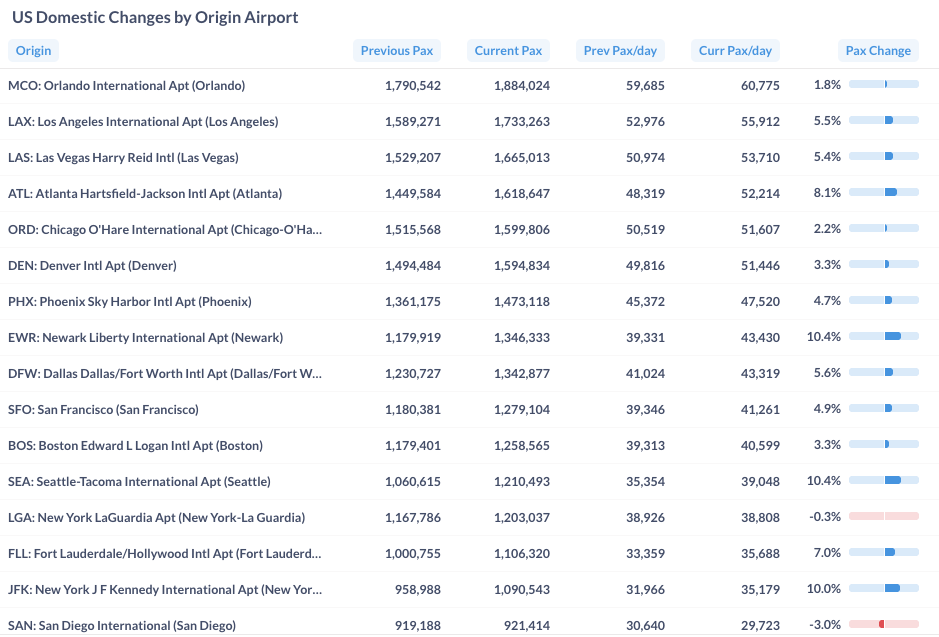The image size is (939, 637).
Task: Select the MCO Orlando International row
Action: 126,86
